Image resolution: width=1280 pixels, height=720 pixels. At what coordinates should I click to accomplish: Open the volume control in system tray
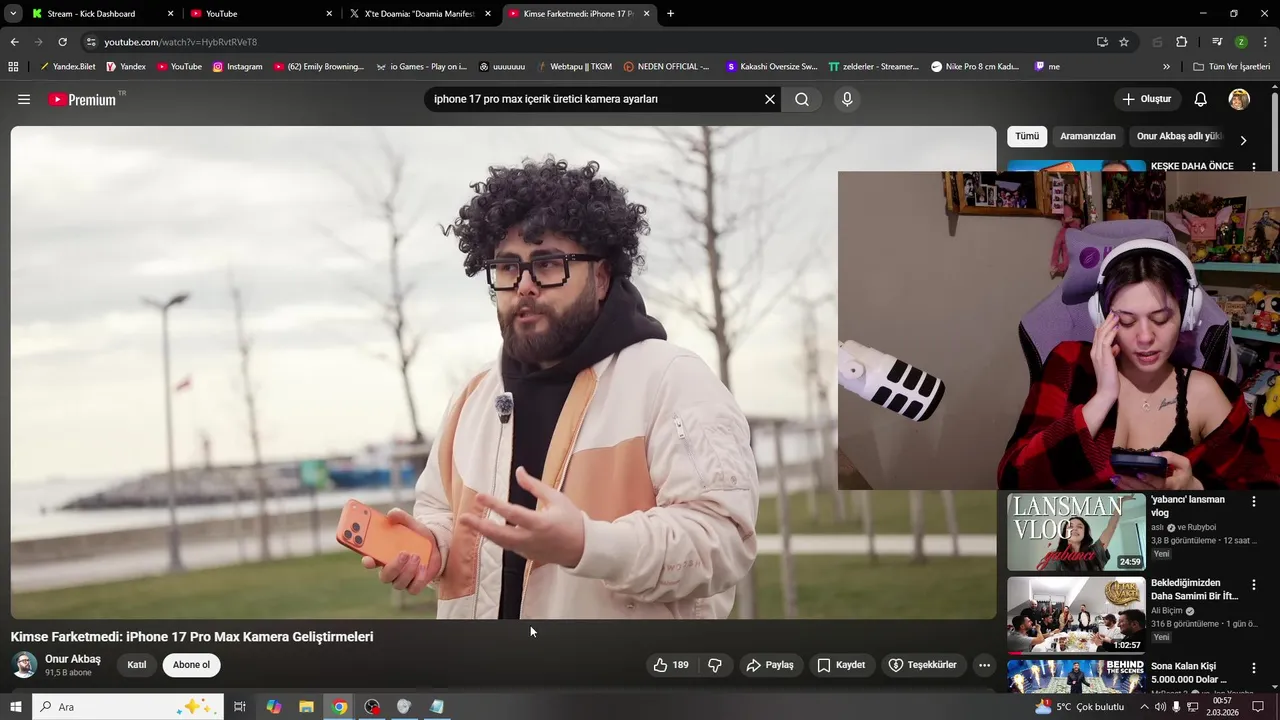1160,707
